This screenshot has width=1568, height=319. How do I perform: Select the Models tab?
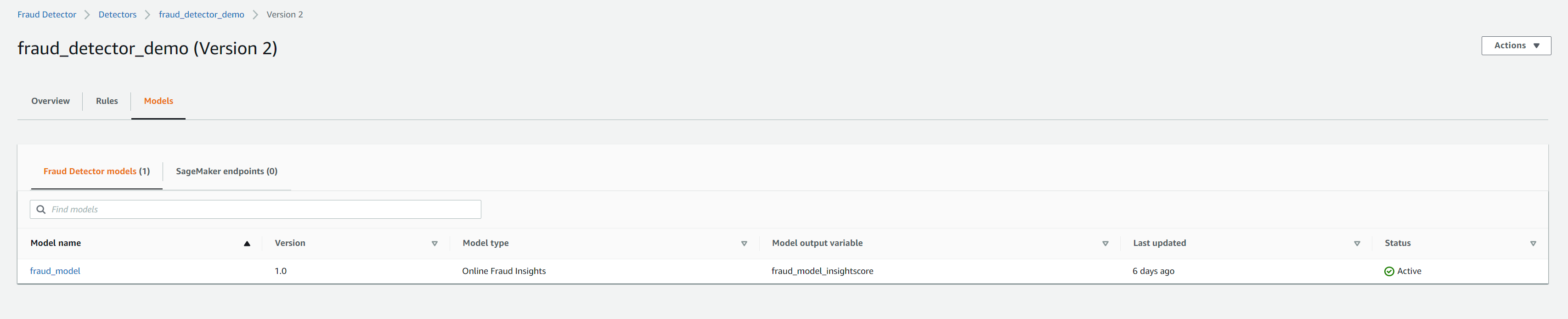pyautogui.click(x=158, y=101)
